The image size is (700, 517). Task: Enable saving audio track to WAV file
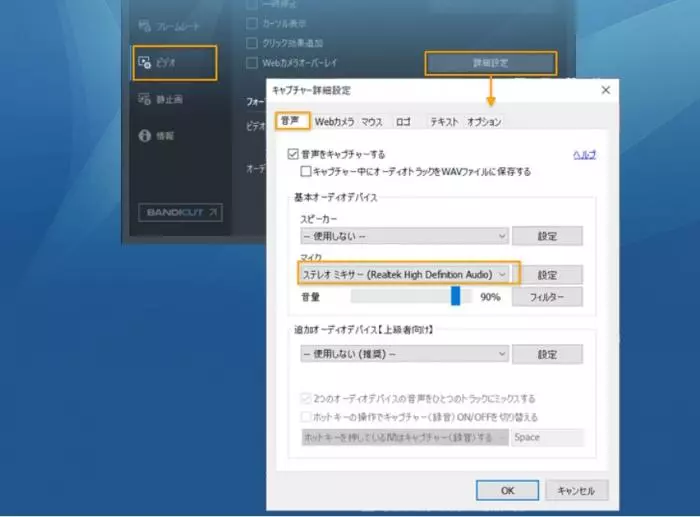[305, 171]
